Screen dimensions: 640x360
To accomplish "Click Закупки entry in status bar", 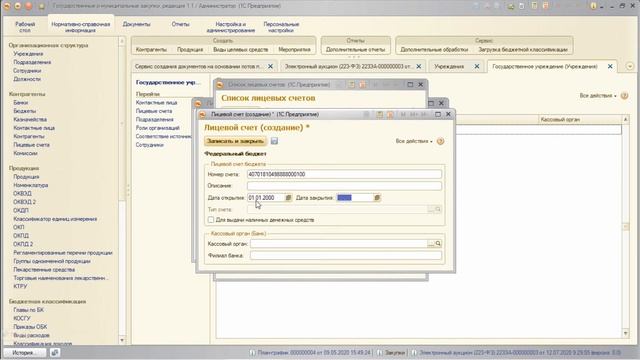I will 395,353.
